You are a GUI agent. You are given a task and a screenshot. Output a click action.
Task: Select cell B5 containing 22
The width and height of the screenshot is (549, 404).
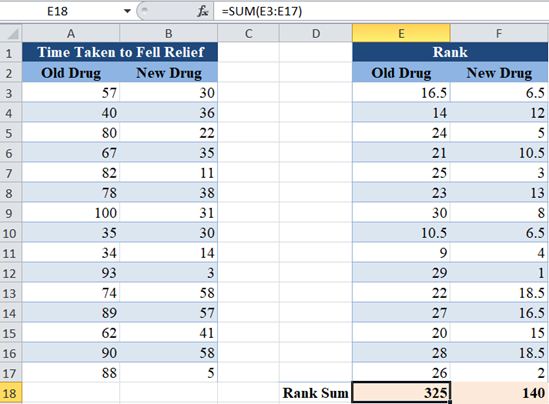(x=168, y=132)
